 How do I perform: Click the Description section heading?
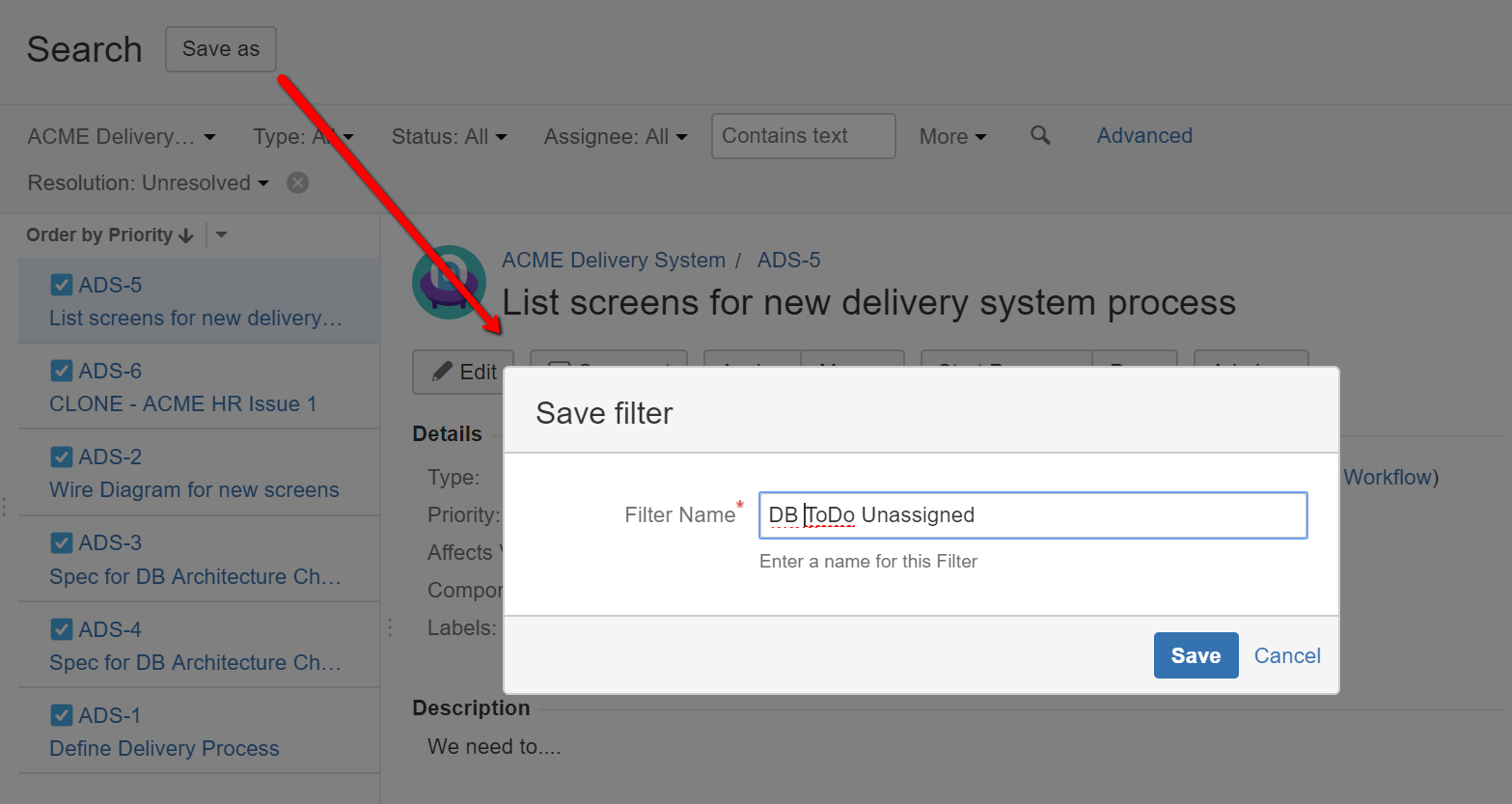coord(471,707)
